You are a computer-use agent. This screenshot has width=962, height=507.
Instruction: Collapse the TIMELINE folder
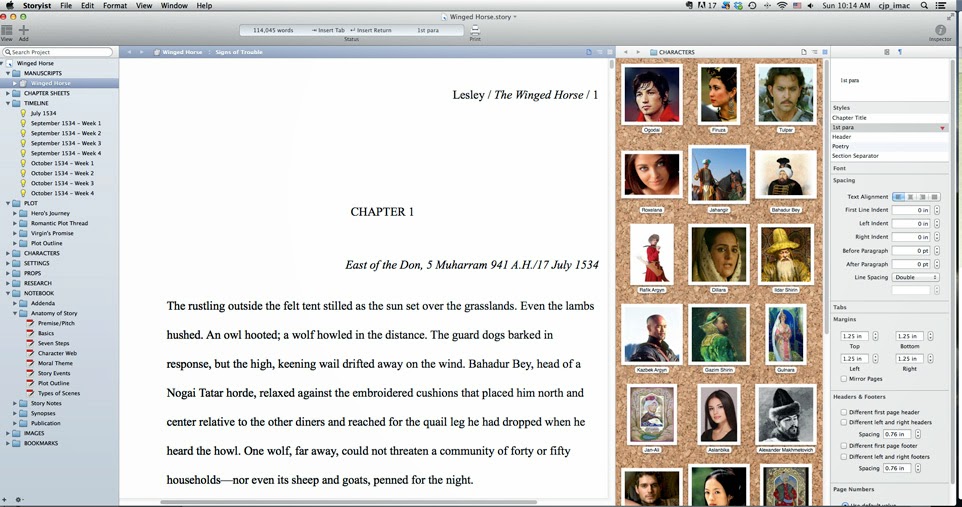(8, 103)
